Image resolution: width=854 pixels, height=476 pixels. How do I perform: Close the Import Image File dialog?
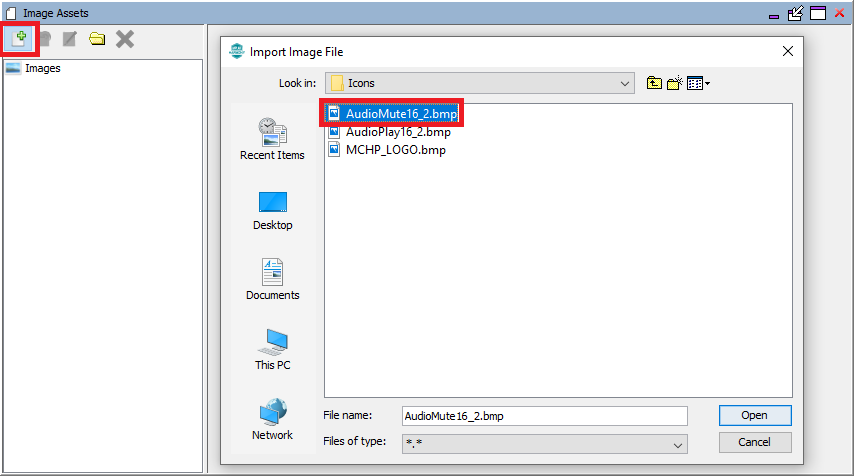pos(788,51)
